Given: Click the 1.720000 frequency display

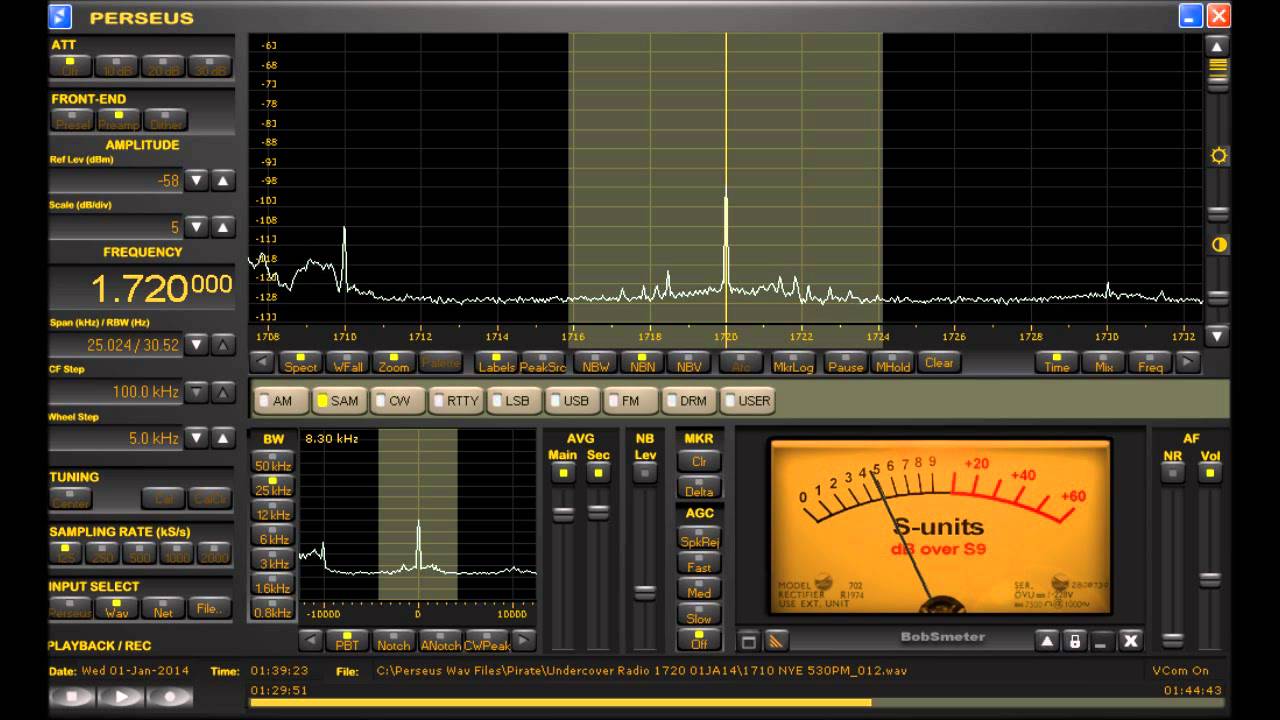Looking at the screenshot, I should [141, 289].
